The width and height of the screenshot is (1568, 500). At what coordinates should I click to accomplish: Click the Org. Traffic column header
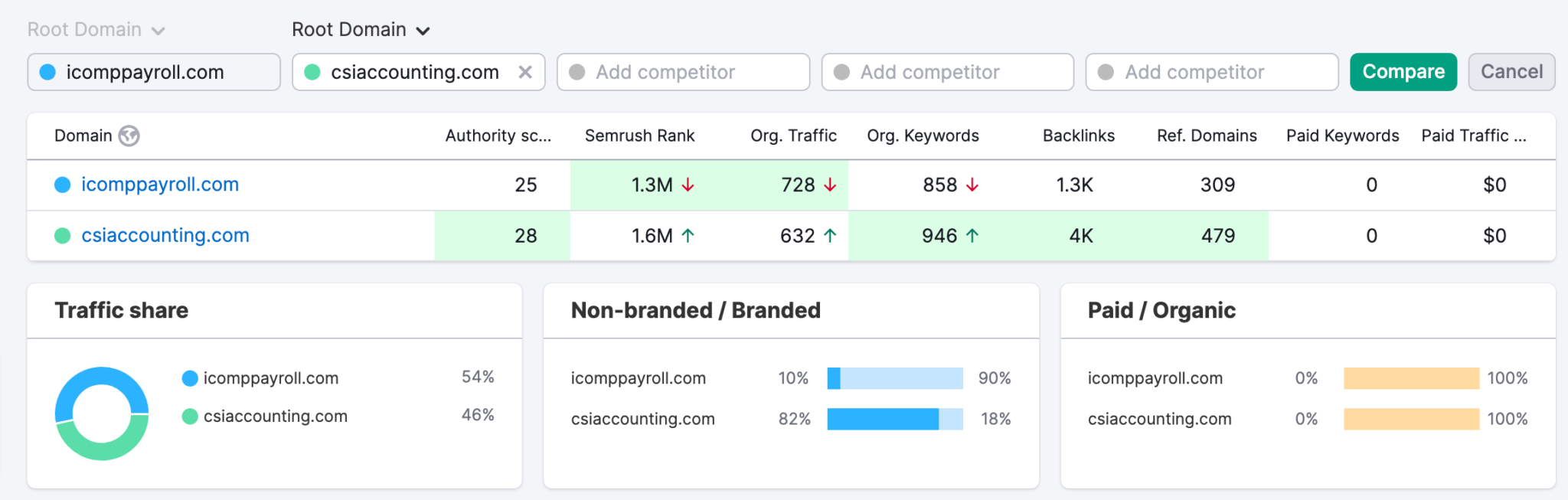[x=794, y=136]
